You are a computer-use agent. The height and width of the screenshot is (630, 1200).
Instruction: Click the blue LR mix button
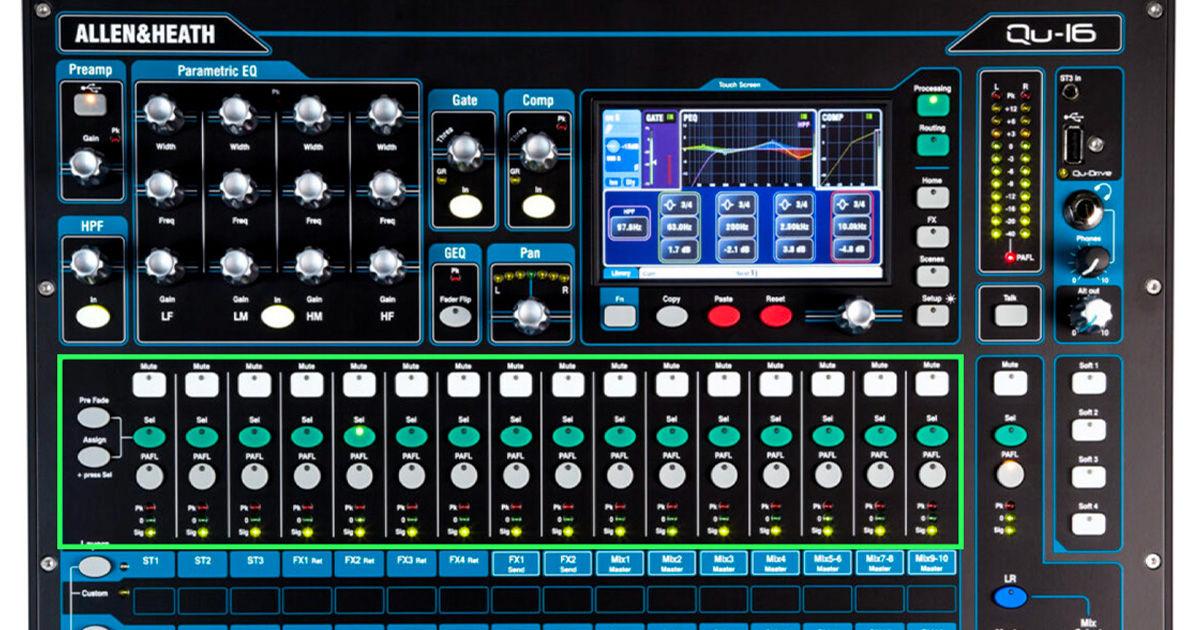[x=1010, y=598]
